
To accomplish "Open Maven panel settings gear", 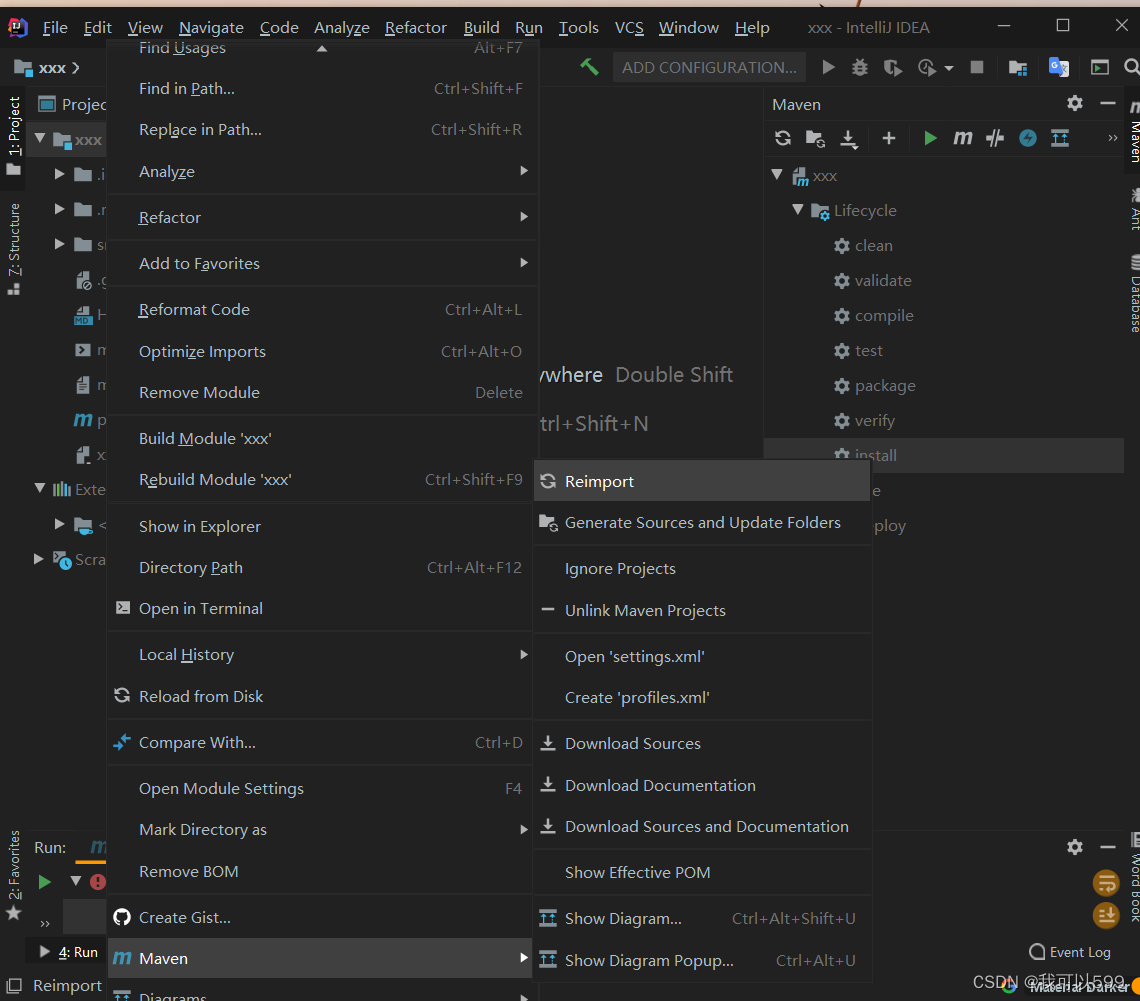I will point(1075,103).
